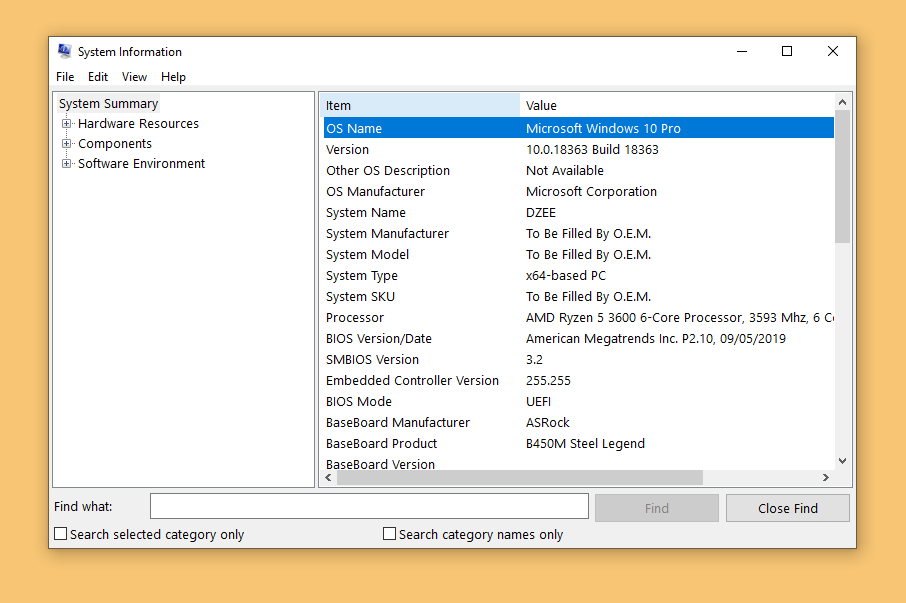Select the Hardware Resources tree item

pyautogui.click(x=138, y=124)
